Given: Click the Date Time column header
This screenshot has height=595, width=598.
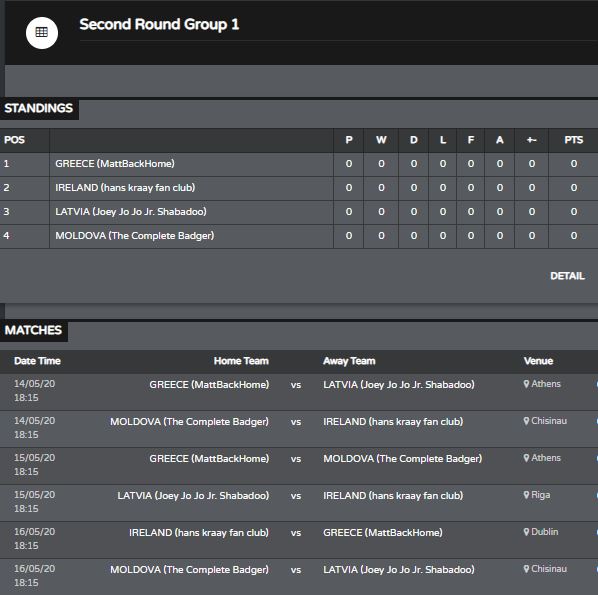Looking at the screenshot, I should tap(37, 361).
